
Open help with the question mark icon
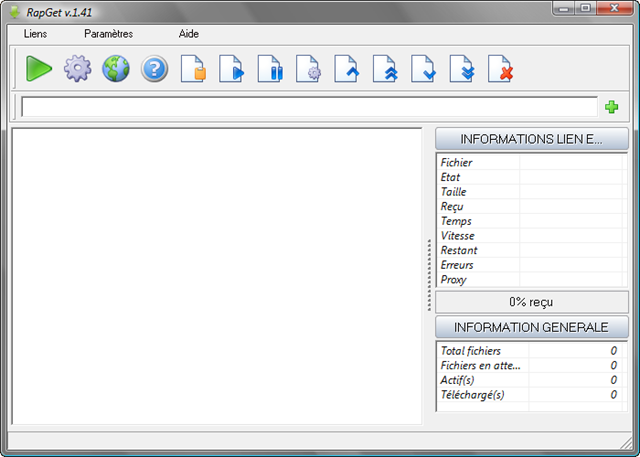pos(154,69)
